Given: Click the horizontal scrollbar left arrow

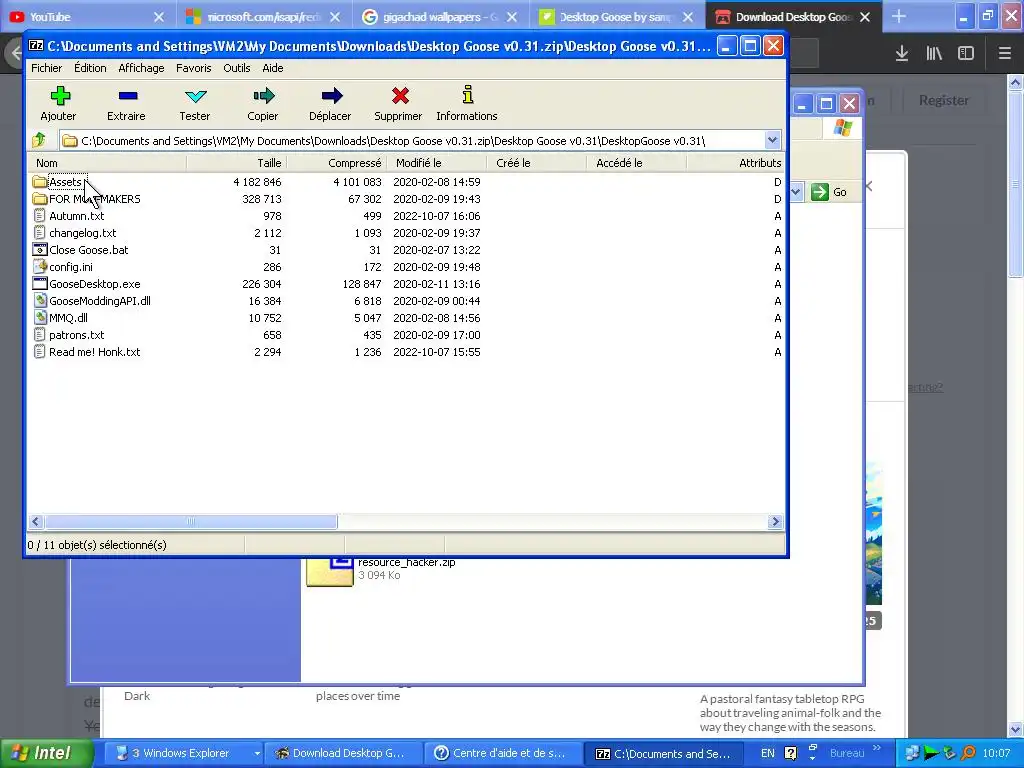Looking at the screenshot, I should coord(36,521).
